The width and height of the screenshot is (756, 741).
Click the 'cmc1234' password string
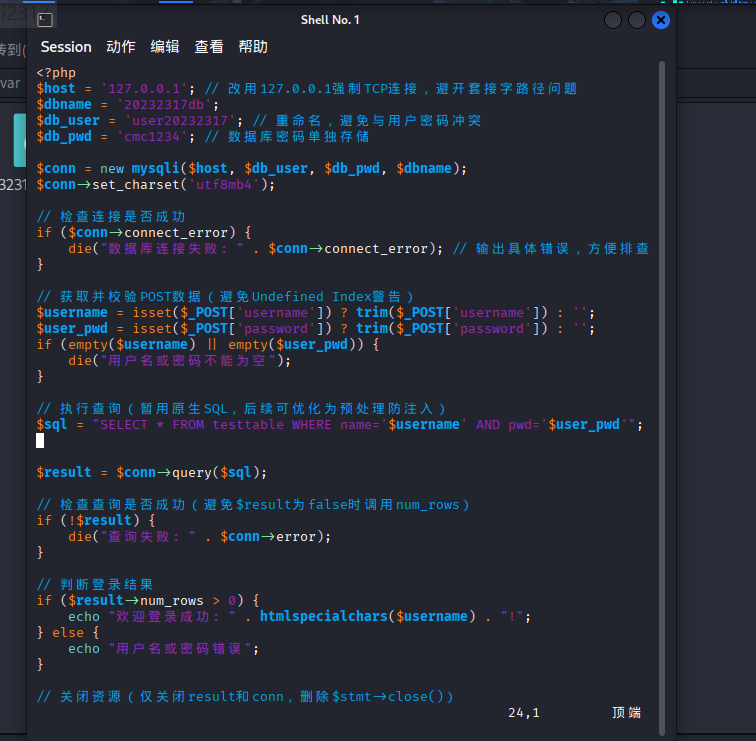152,137
